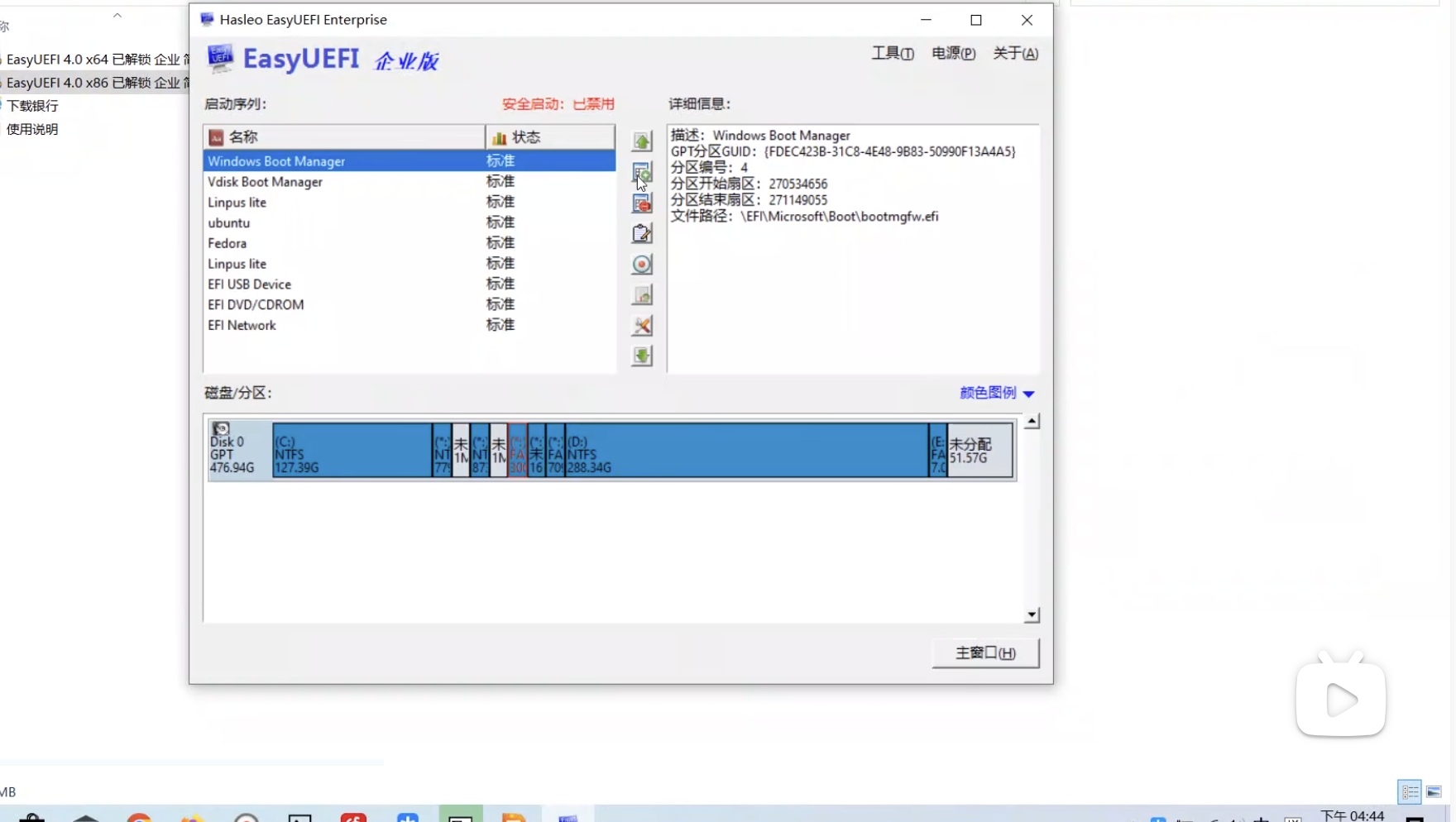
Task: Switch to large icons view in Explorer
Action: click(1434, 792)
